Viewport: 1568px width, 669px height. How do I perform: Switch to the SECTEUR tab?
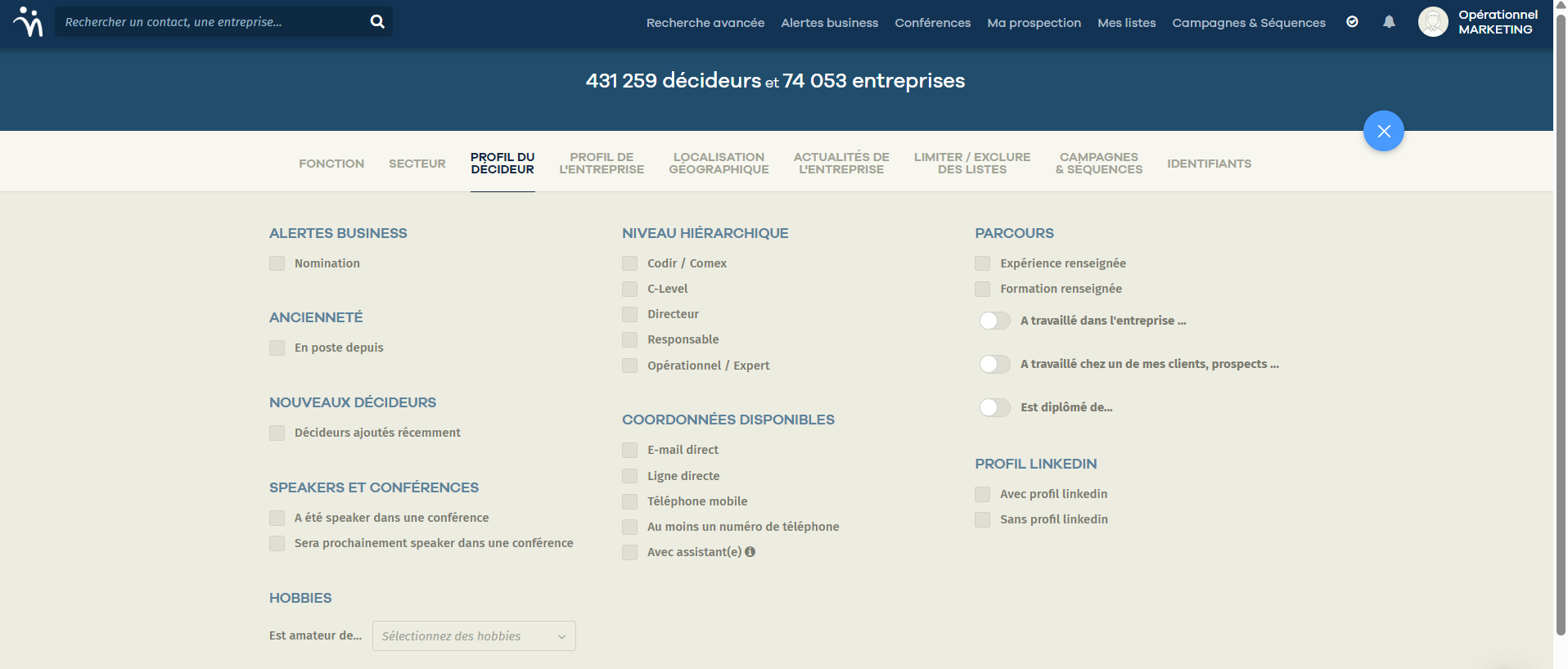tap(417, 164)
